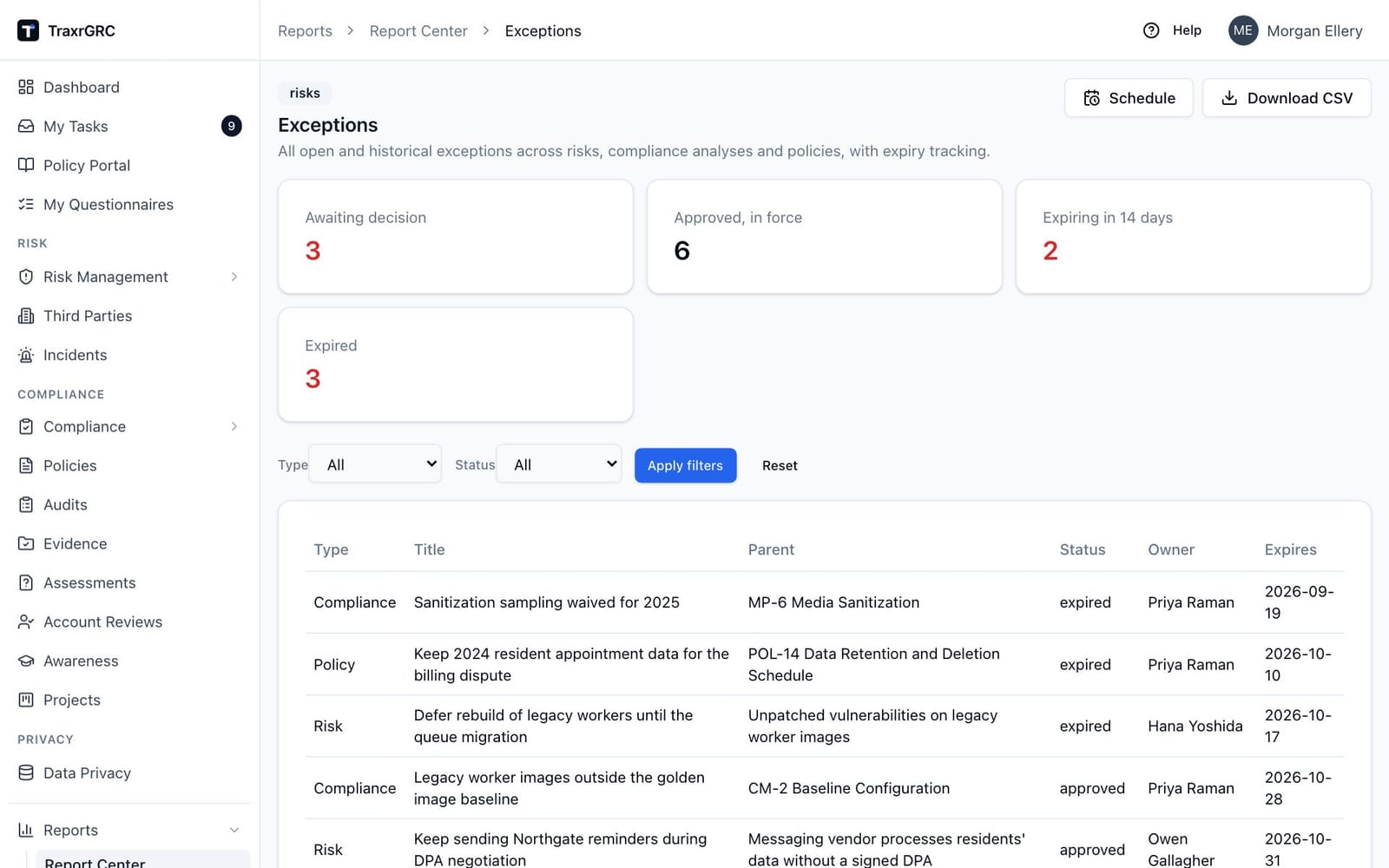Click the Evidence folder icon
The height and width of the screenshot is (868, 1389).
[26, 543]
